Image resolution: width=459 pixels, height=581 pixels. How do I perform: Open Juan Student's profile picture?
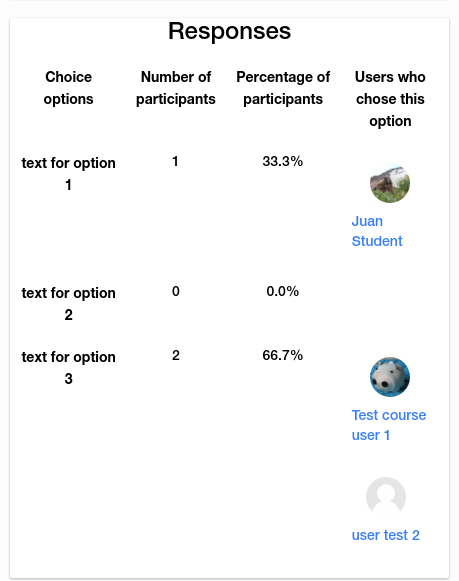[390, 183]
